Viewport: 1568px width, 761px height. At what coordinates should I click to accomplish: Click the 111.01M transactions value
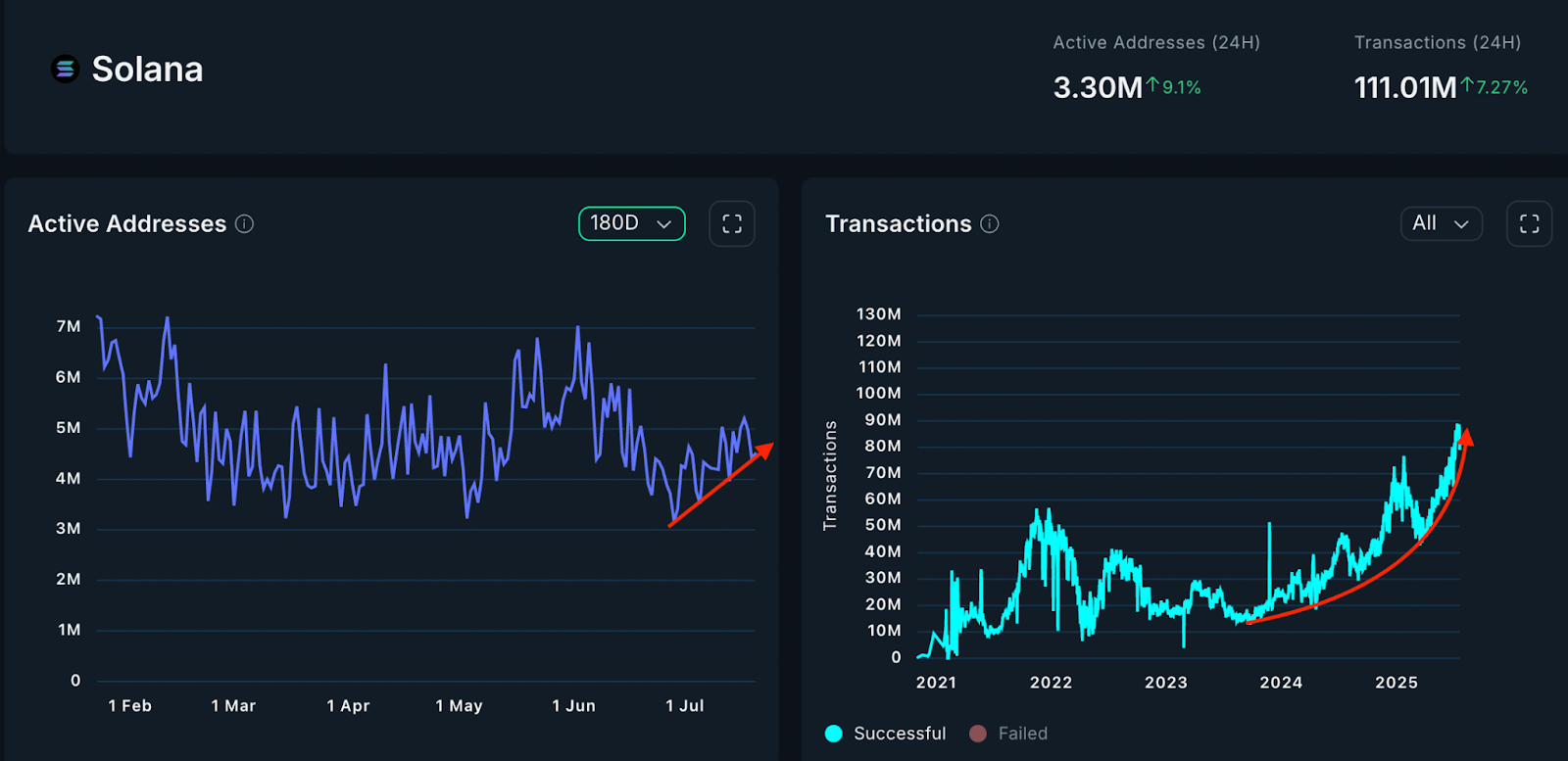tap(1404, 88)
